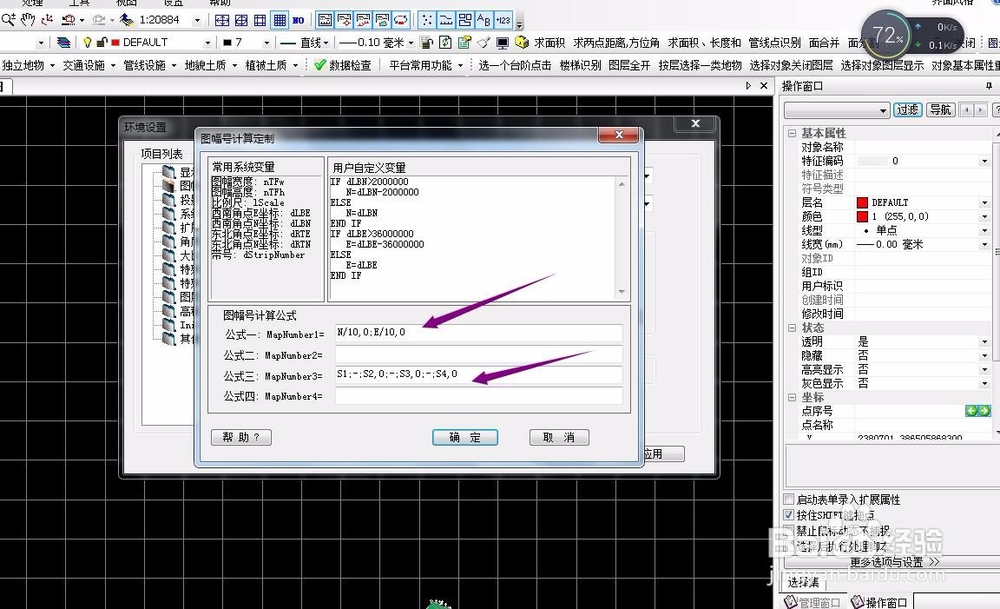Click the 帮助? button
The image size is (1000, 609).
(241, 437)
